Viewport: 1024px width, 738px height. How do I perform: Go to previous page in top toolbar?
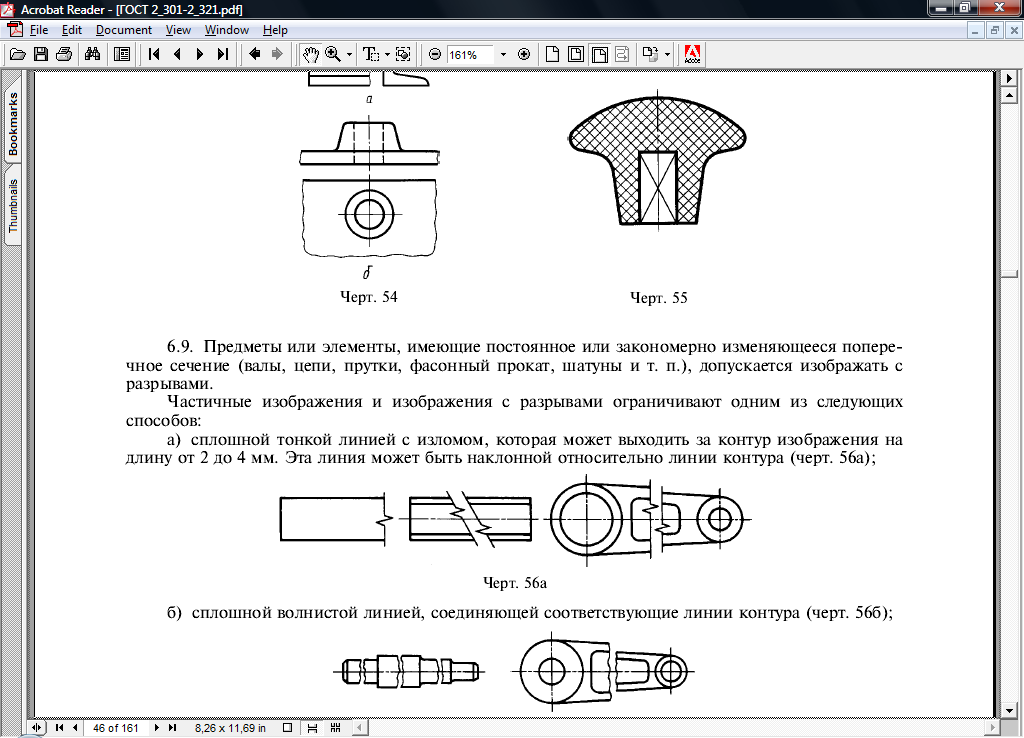coord(177,54)
